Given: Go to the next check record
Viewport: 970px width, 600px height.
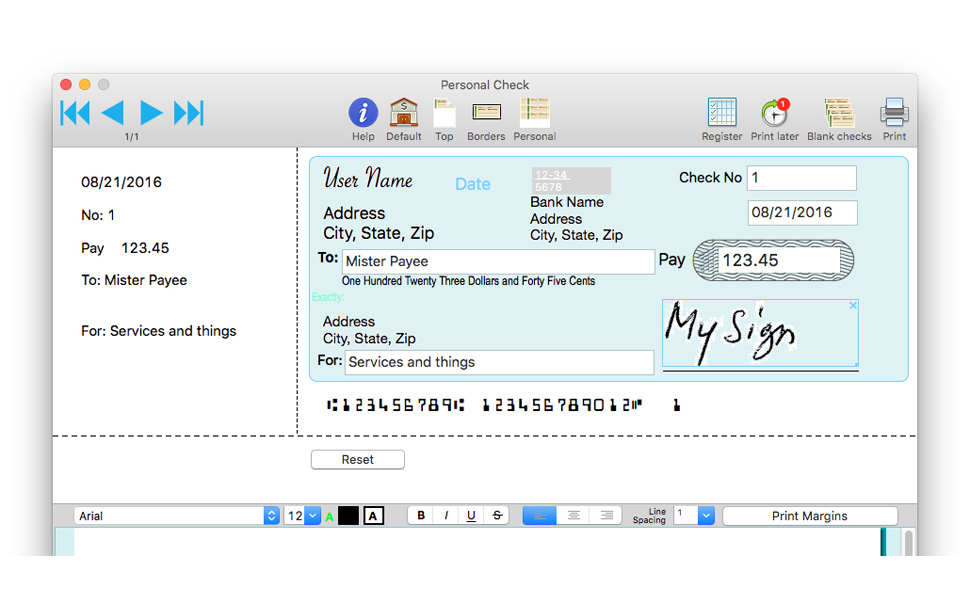Looking at the screenshot, I should pyautogui.click(x=151, y=113).
